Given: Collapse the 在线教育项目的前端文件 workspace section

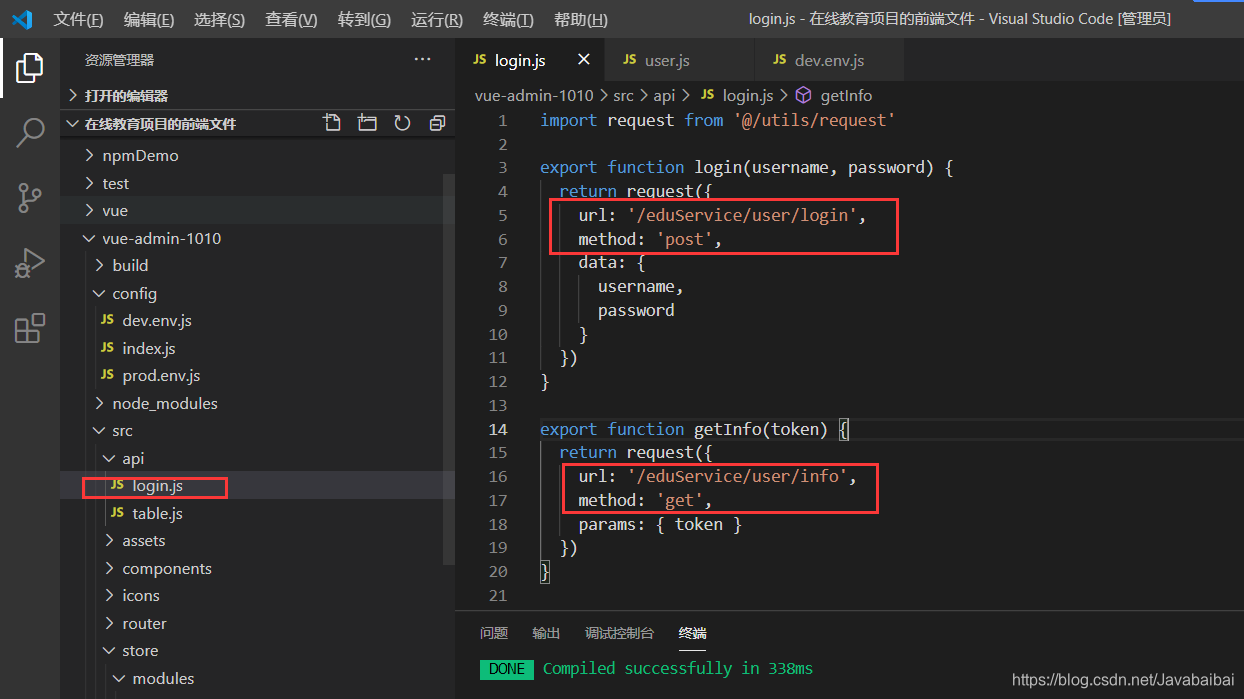Looking at the screenshot, I should pyautogui.click(x=73, y=124).
